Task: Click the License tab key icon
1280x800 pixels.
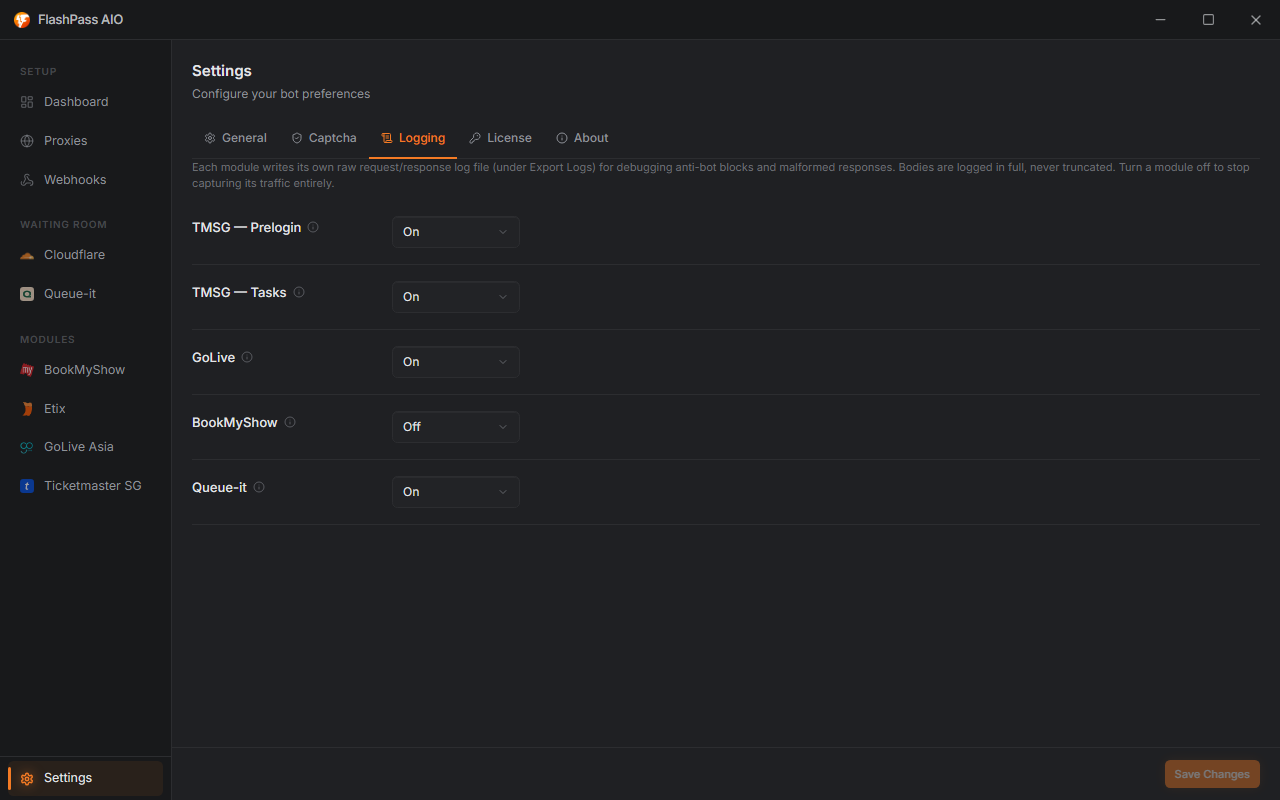Action: (x=475, y=138)
